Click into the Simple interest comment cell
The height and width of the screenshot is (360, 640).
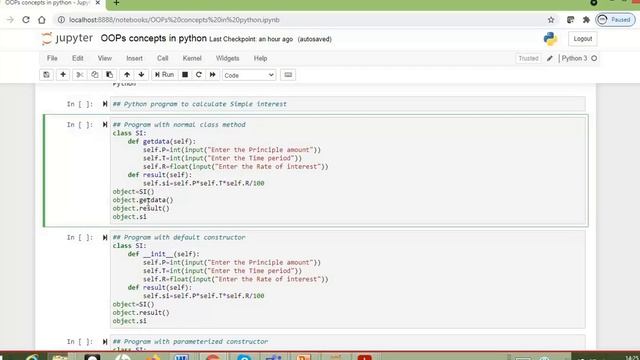[x=348, y=104]
